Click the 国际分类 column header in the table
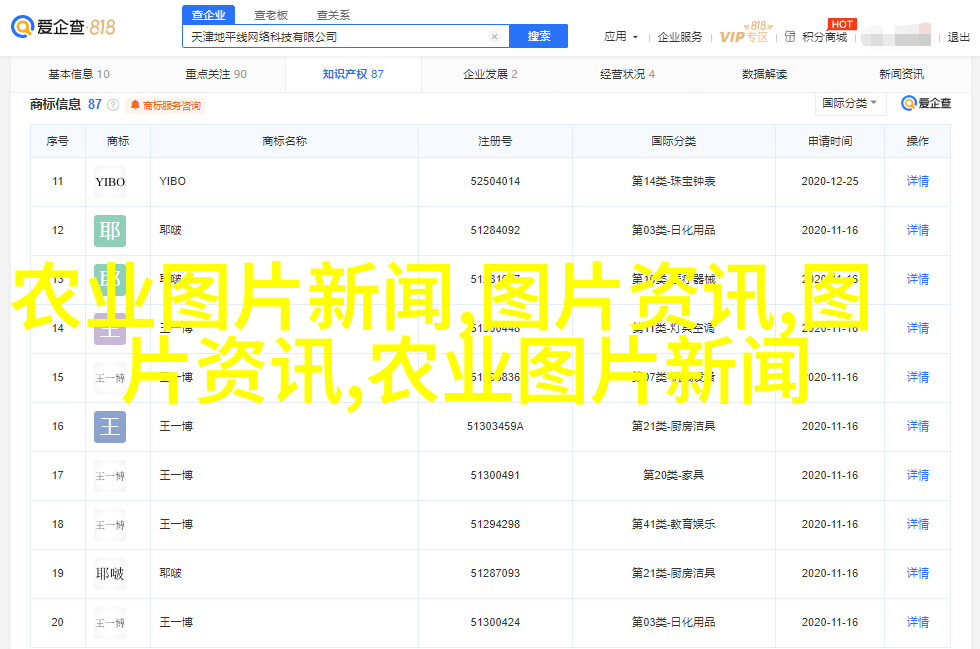This screenshot has width=980, height=649. click(674, 141)
